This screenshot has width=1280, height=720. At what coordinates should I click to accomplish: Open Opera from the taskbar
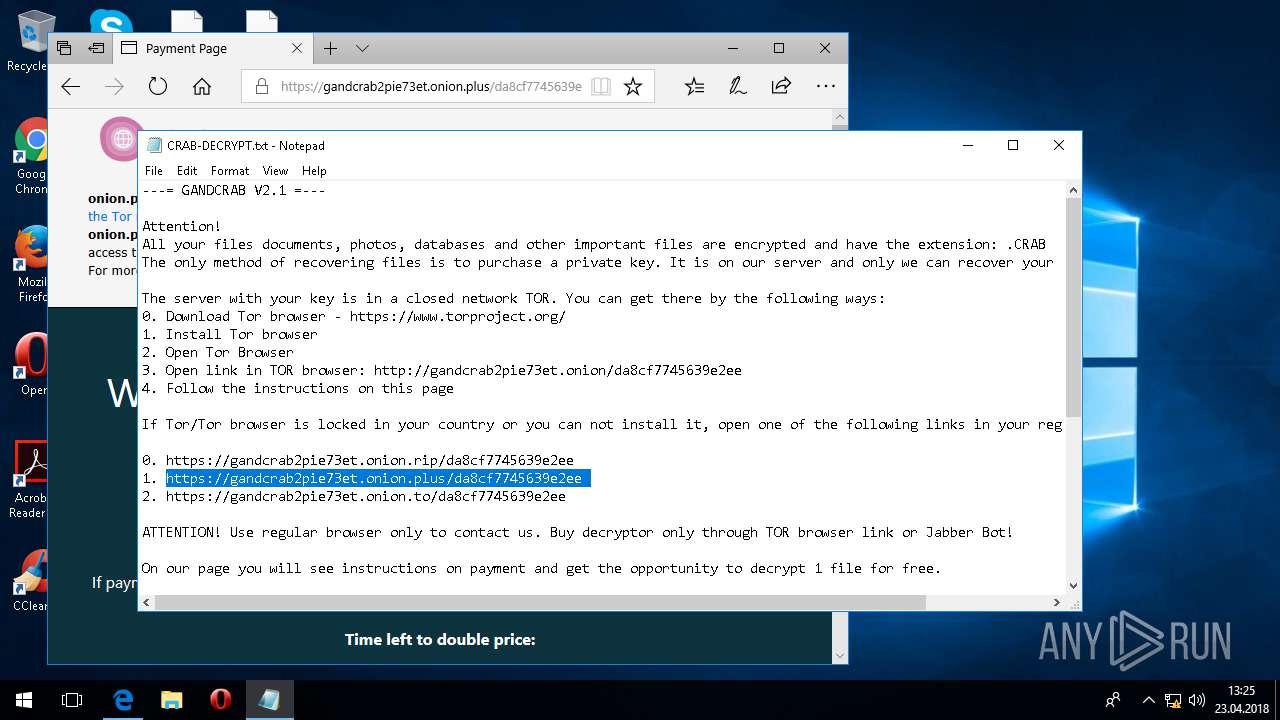221,700
